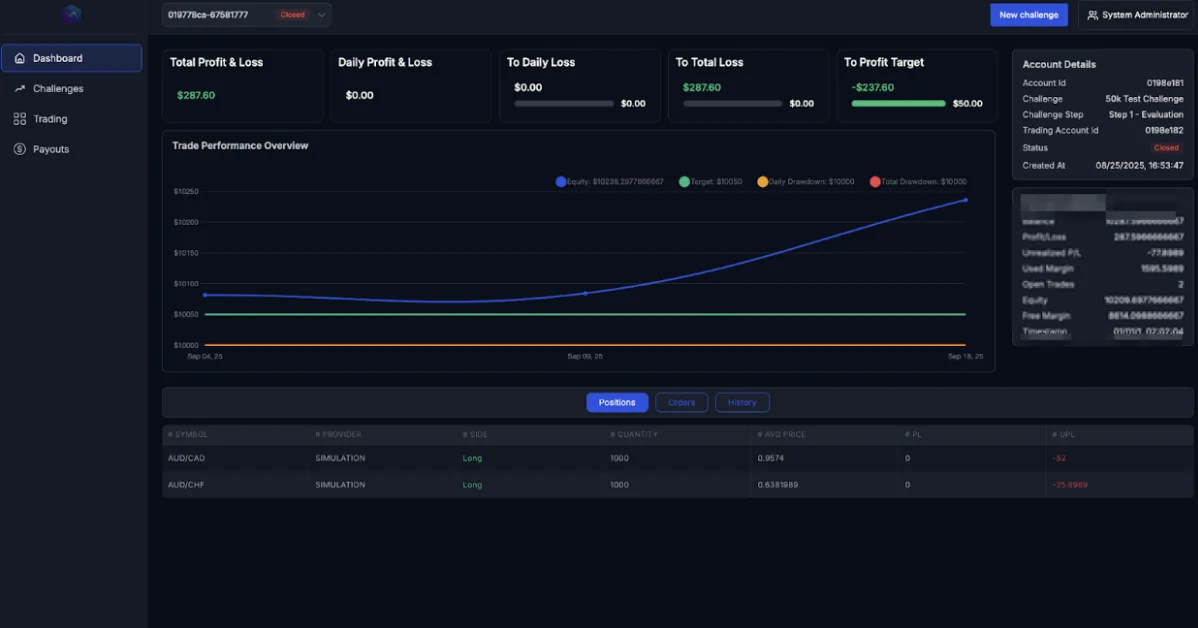Expand the account selector chevron arrow
The image size is (1198, 628).
pyautogui.click(x=321, y=15)
